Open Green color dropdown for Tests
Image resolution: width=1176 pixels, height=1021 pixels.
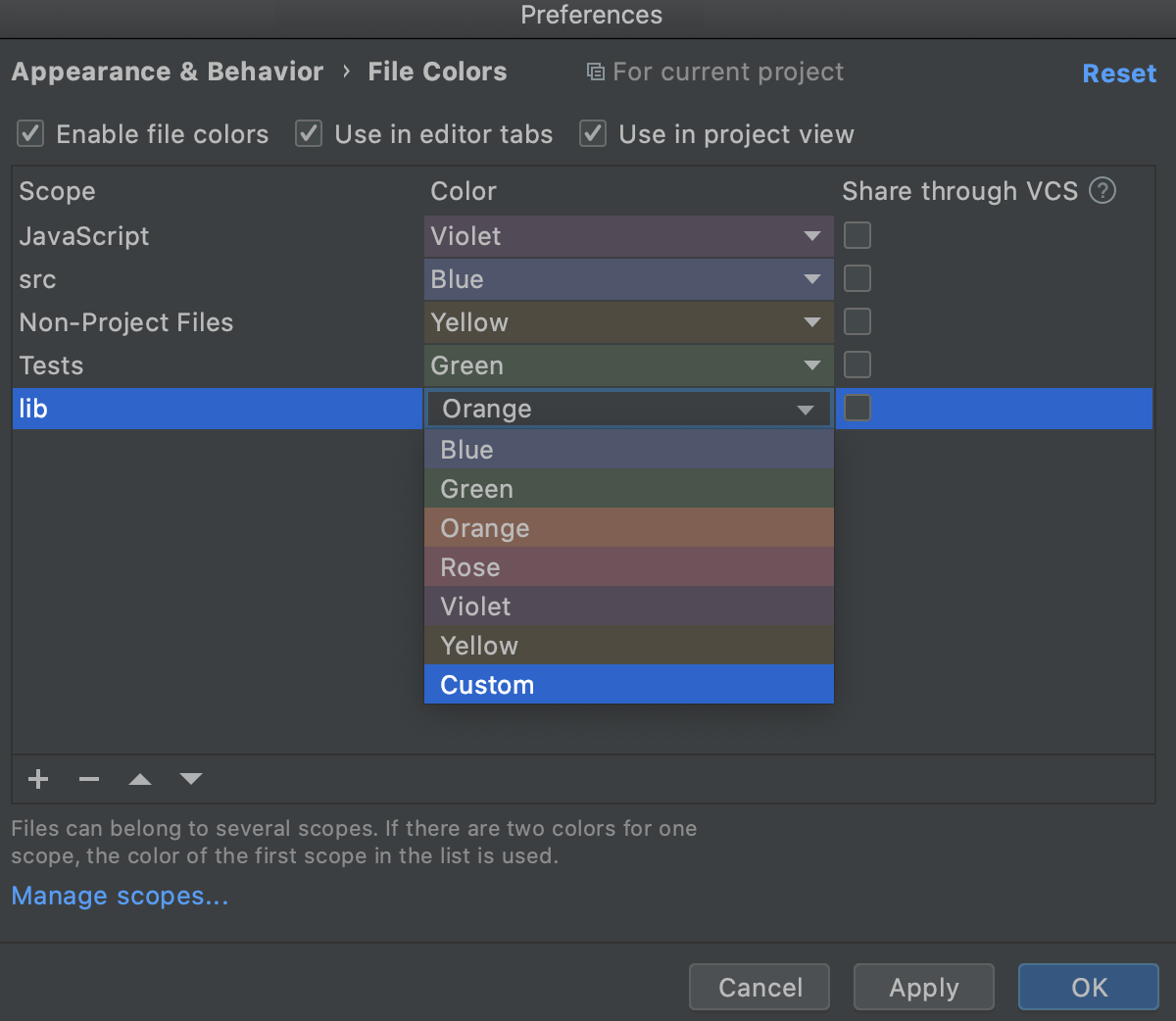tap(629, 365)
